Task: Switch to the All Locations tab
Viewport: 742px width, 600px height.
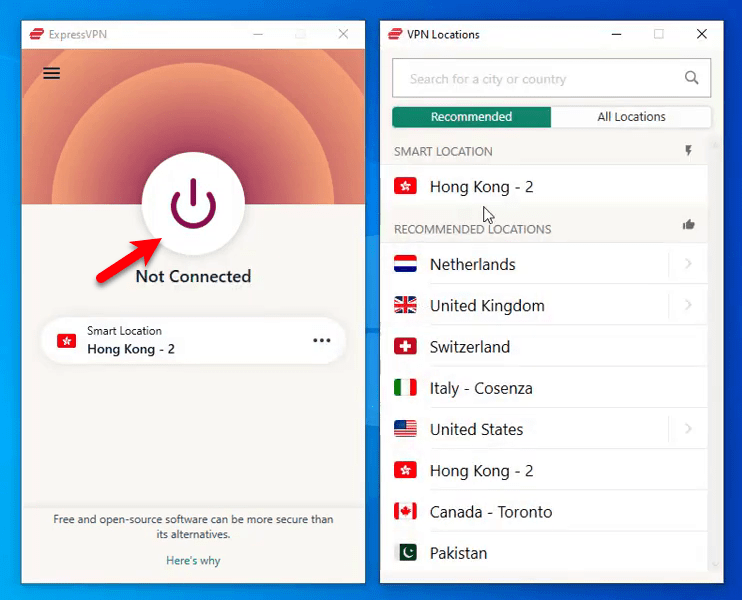Action: point(631,117)
